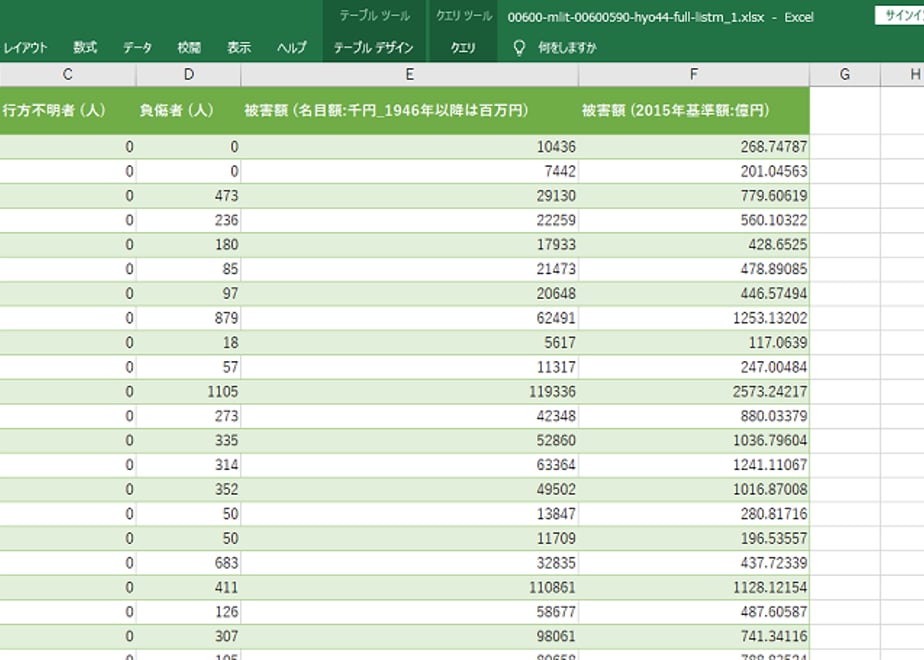Select cell with value 110861
This screenshot has width=924, height=660.
click(410, 588)
